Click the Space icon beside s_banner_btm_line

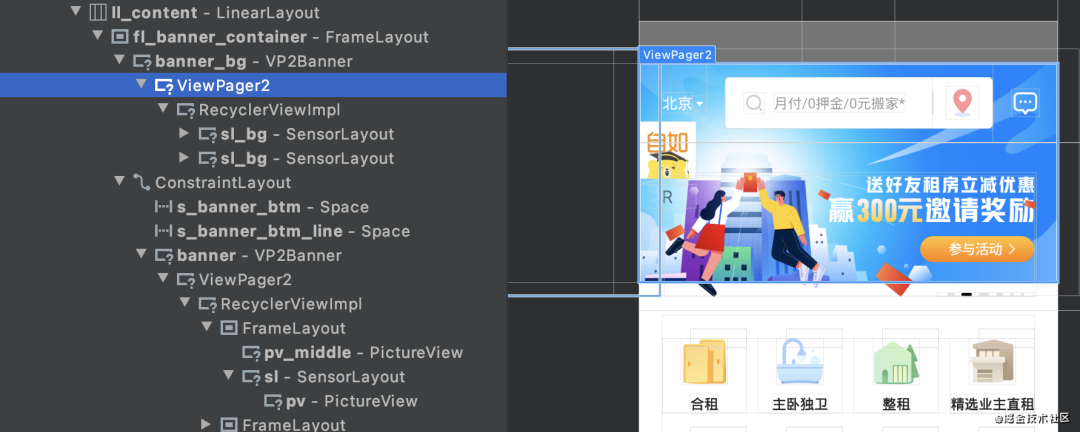pyautogui.click(x=164, y=232)
